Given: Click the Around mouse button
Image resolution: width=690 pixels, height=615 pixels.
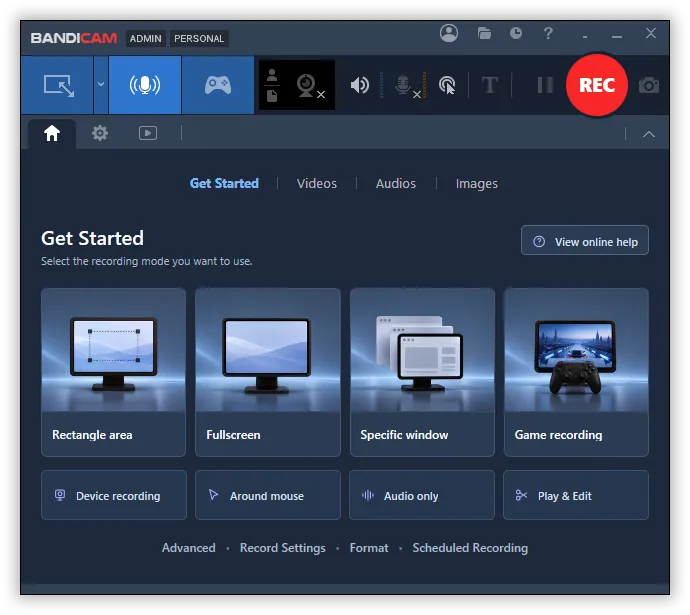Looking at the screenshot, I should [268, 495].
